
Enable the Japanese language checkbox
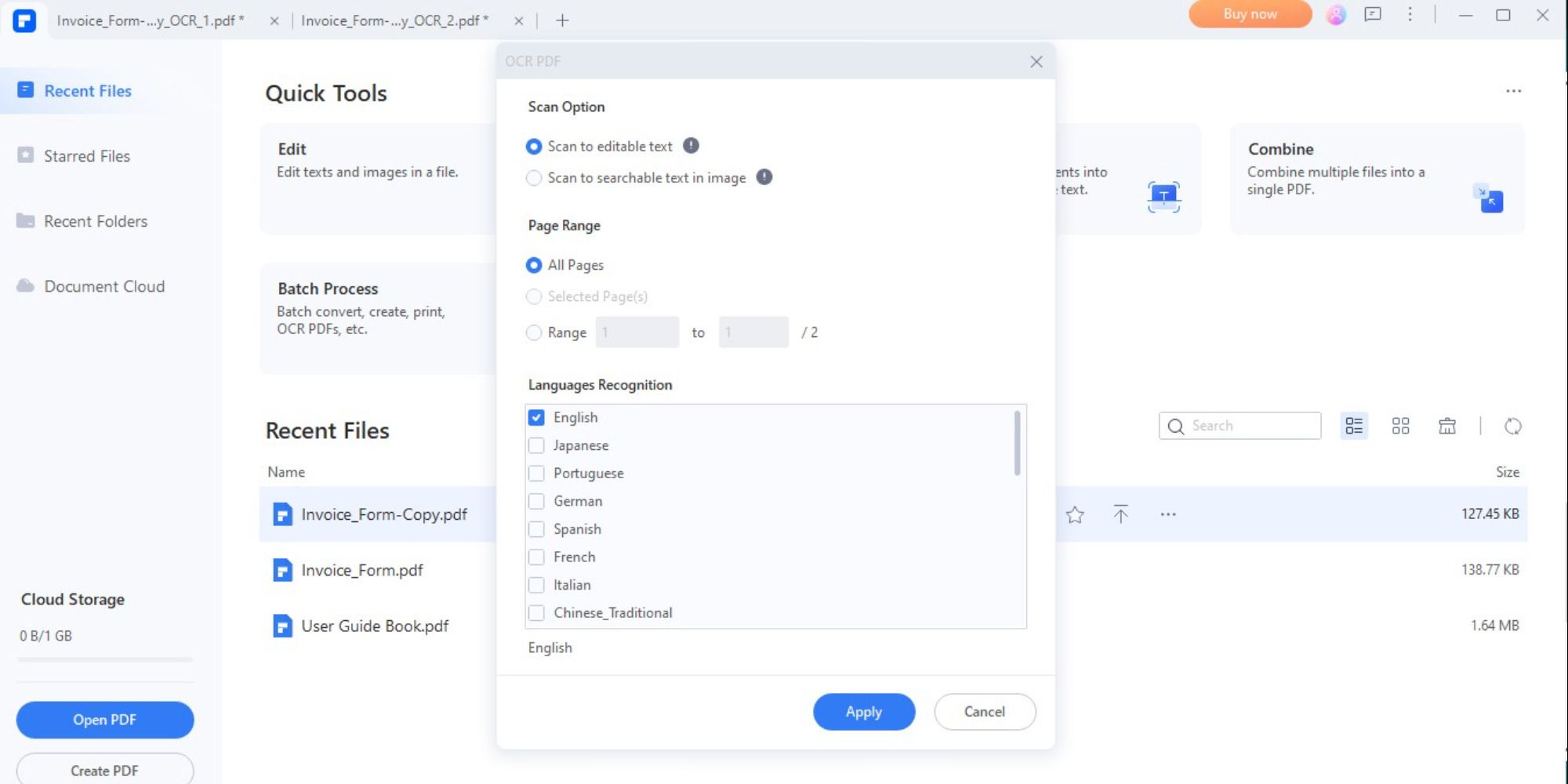click(537, 445)
